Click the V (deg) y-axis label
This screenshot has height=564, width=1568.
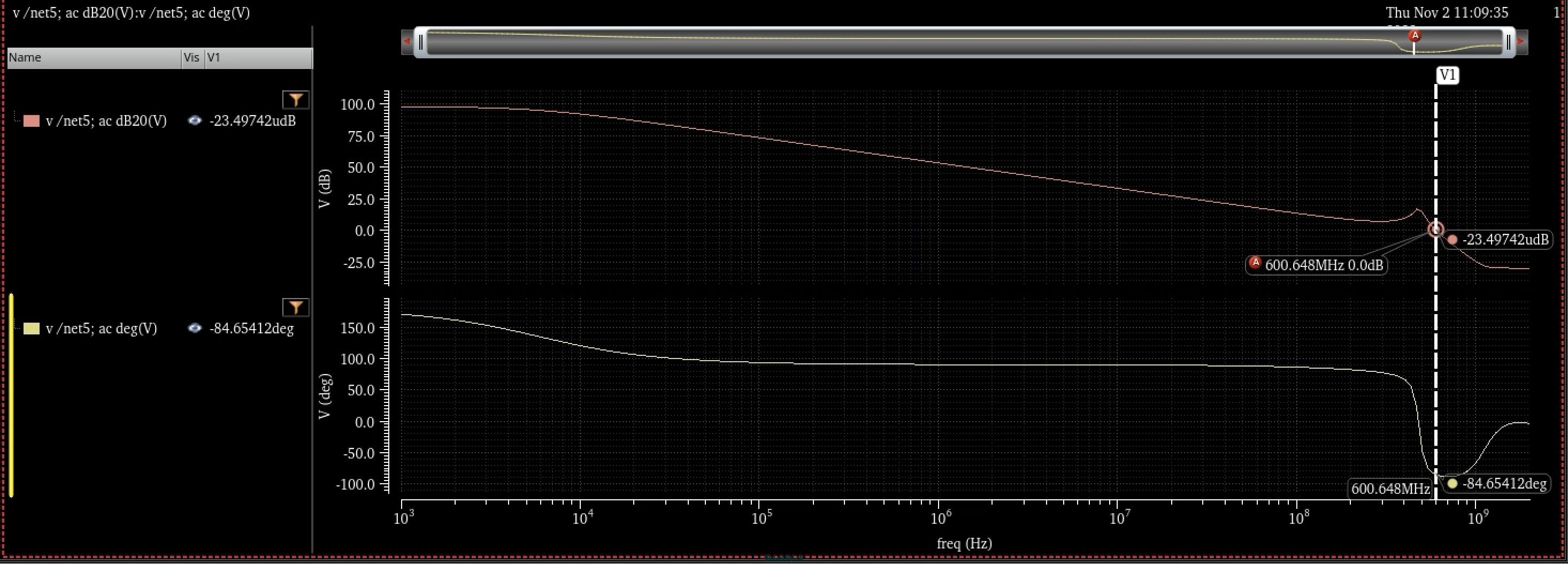point(324,396)
